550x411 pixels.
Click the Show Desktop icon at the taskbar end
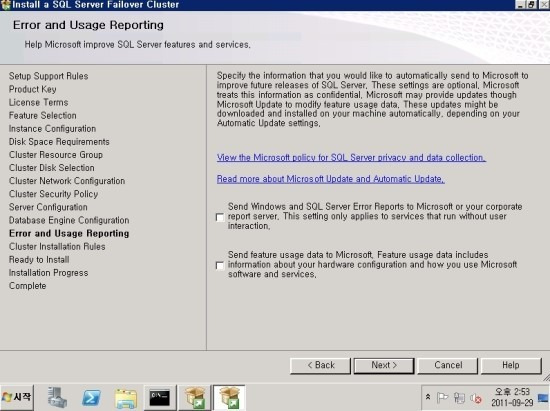click(543, 398)
